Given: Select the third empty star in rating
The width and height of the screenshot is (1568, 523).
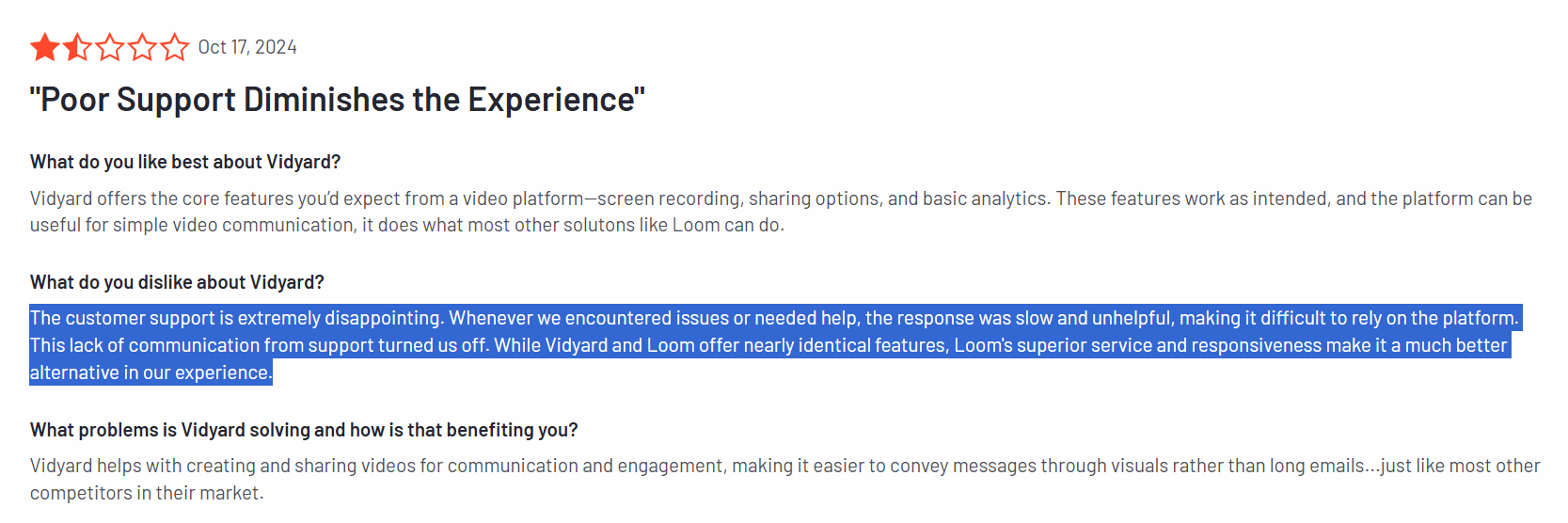Looking at the screenshot, I should click(110, 47).
